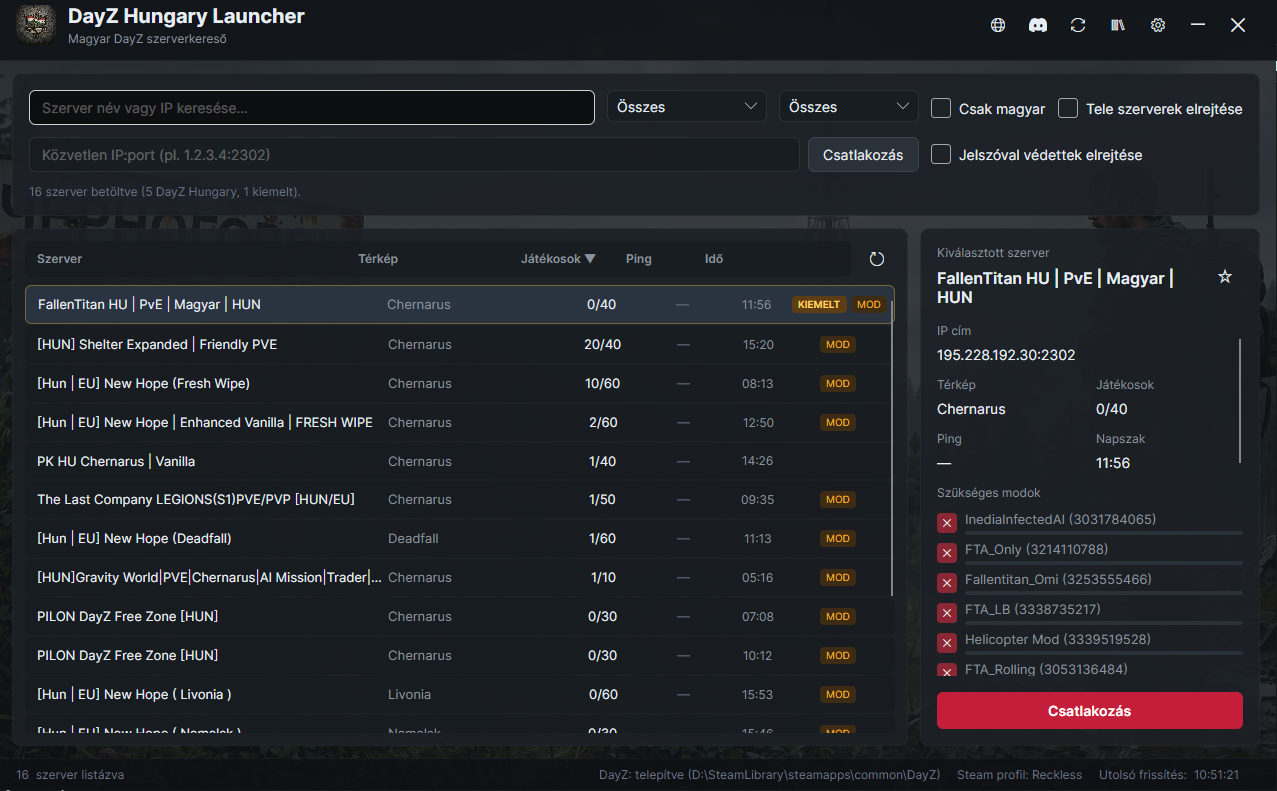Sort by Játékosok column header
Screen dimensions: 1277x791
click(x=558, y=259)
